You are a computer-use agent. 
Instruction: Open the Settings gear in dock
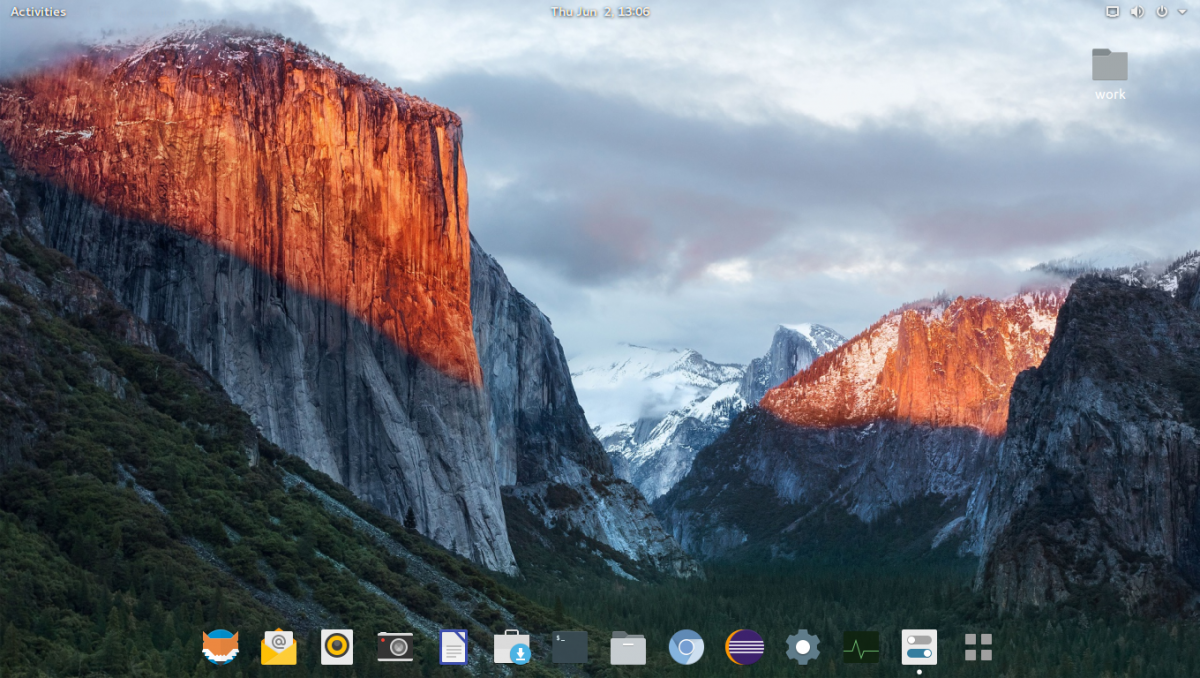pos(803,647)
